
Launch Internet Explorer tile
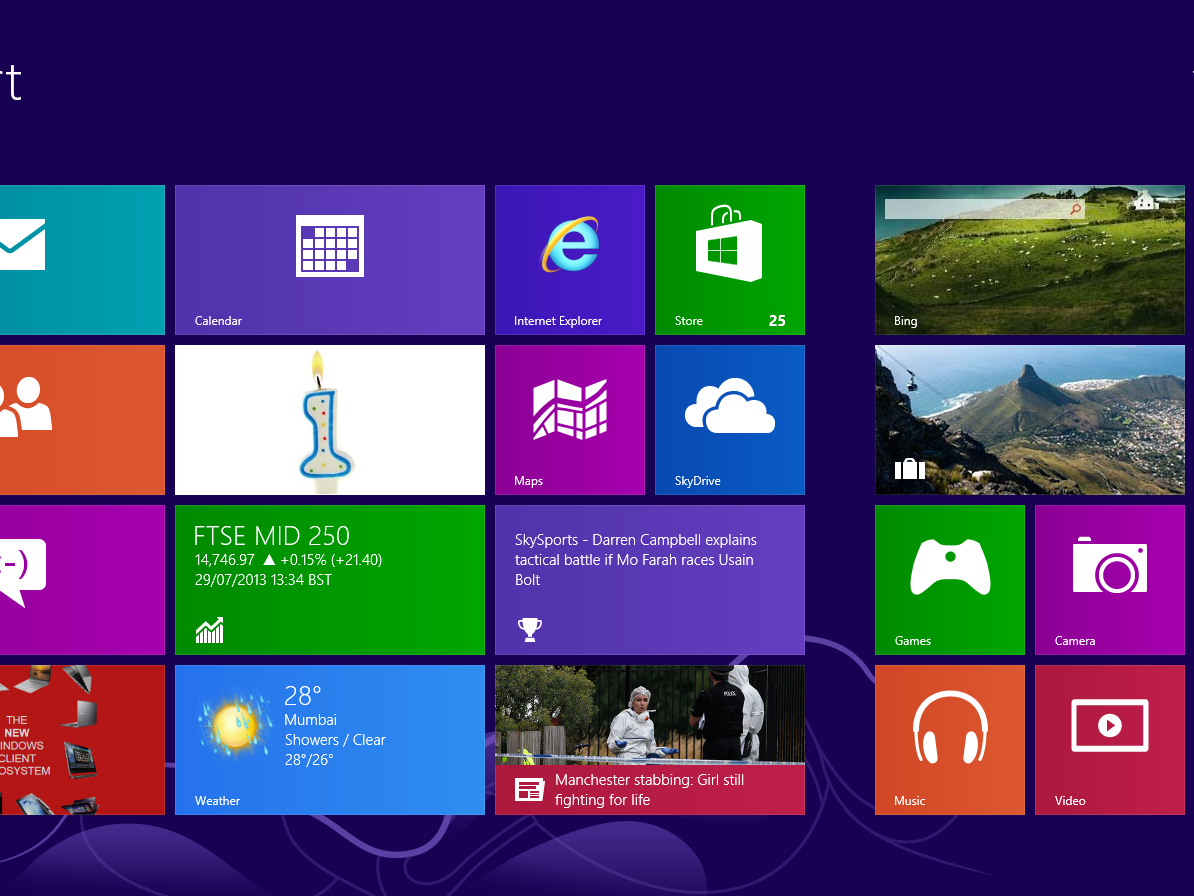coord(570,260)
